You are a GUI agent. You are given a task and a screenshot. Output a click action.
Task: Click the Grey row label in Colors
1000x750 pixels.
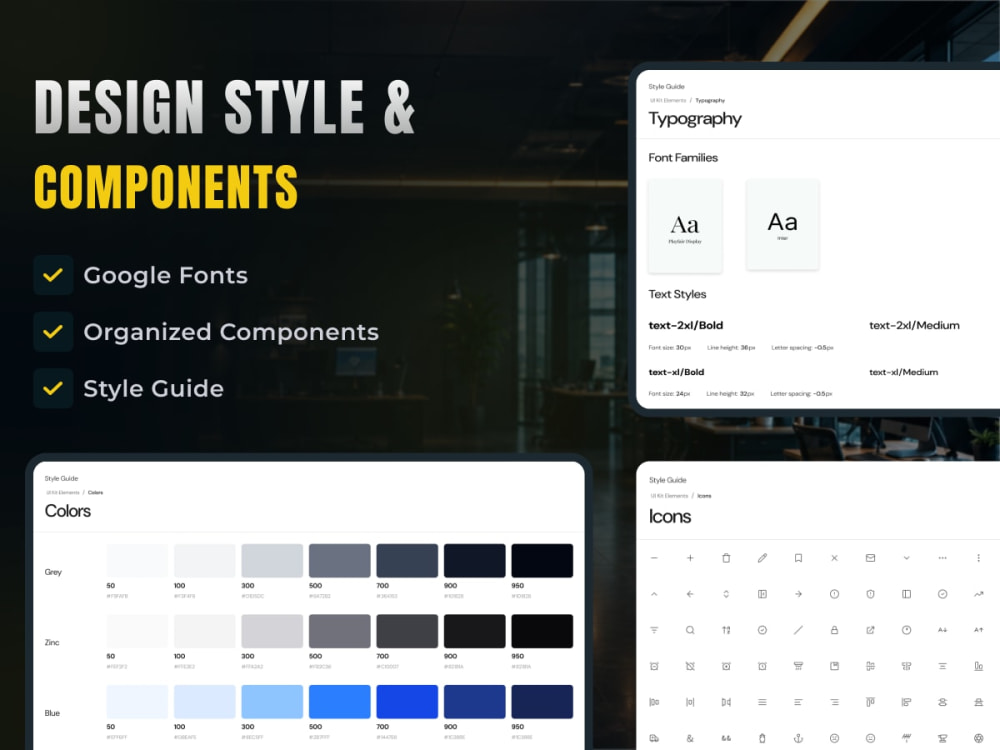click(x=53, y=572)
